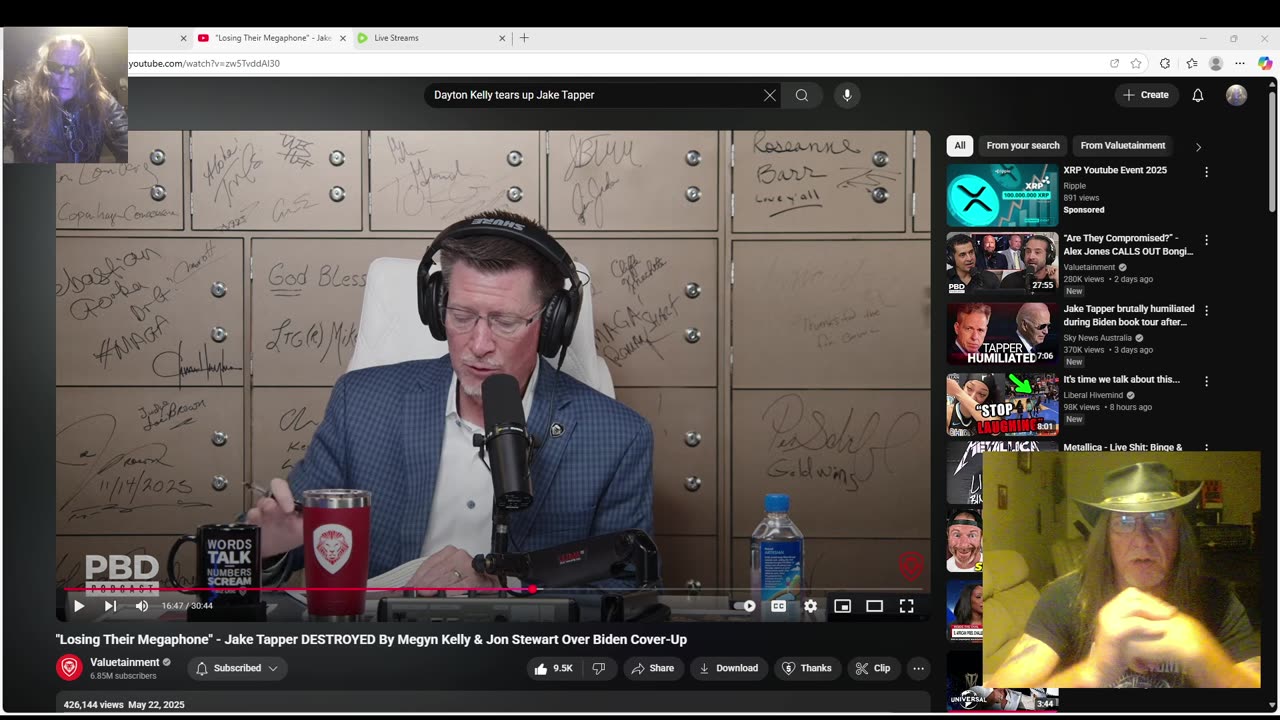Open more actions ellipsis below video
The height and width of the screenshot is (720, 1280).
click(x=918, y=668)
